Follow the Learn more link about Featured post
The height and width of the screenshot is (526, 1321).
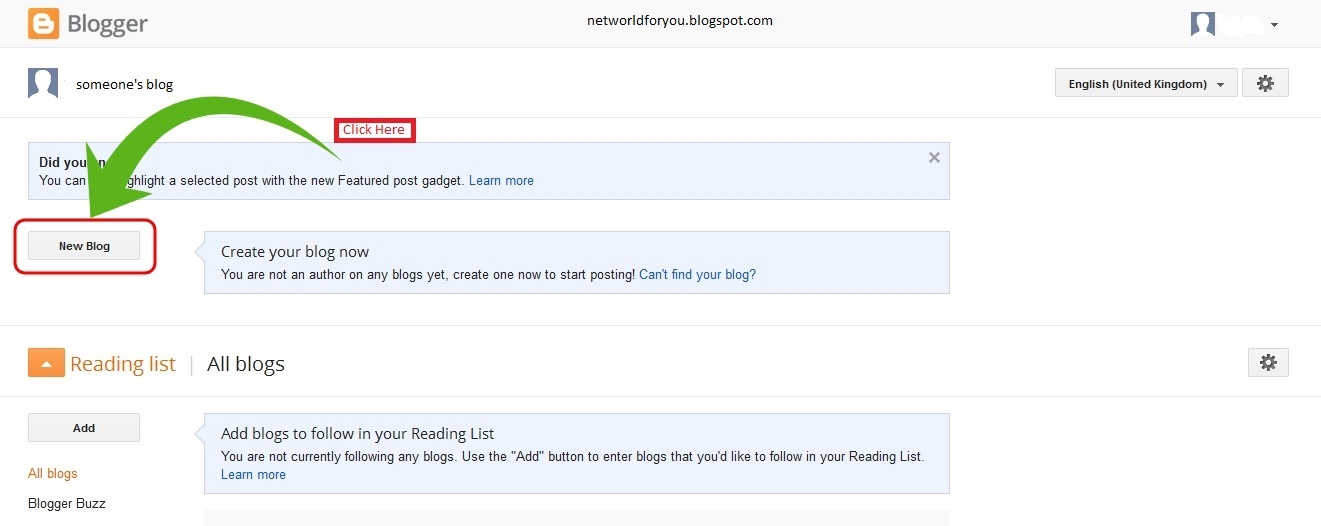pyautogui.click(x=501, y=181)
